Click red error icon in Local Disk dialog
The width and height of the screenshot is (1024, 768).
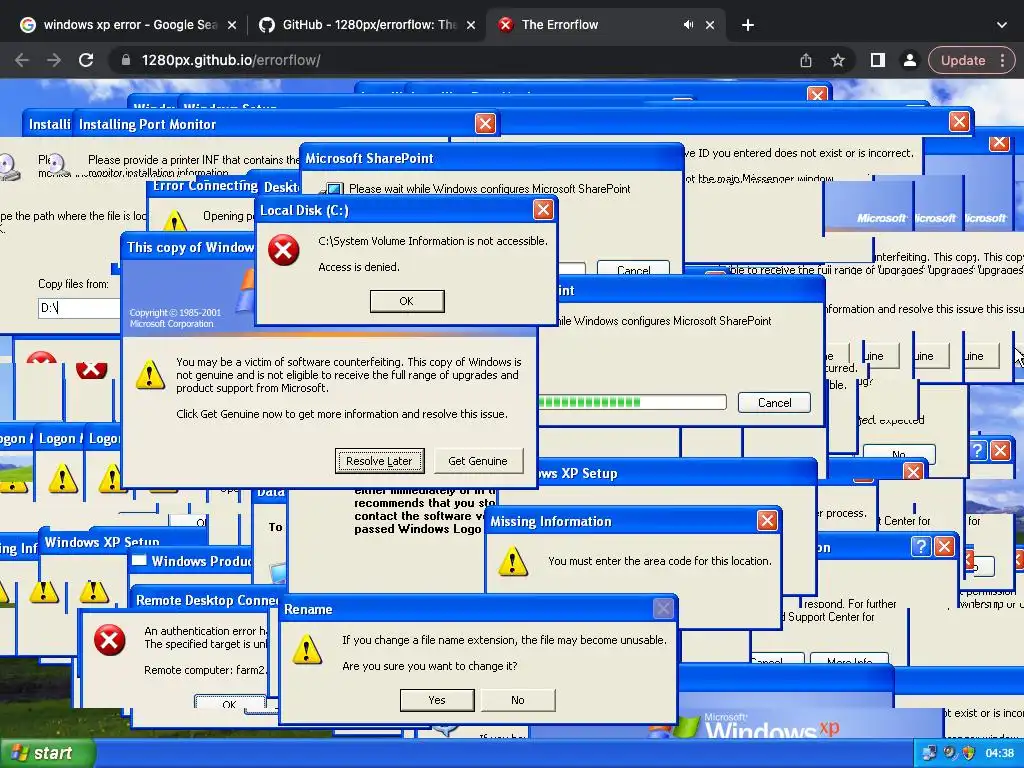coord(284,250)
